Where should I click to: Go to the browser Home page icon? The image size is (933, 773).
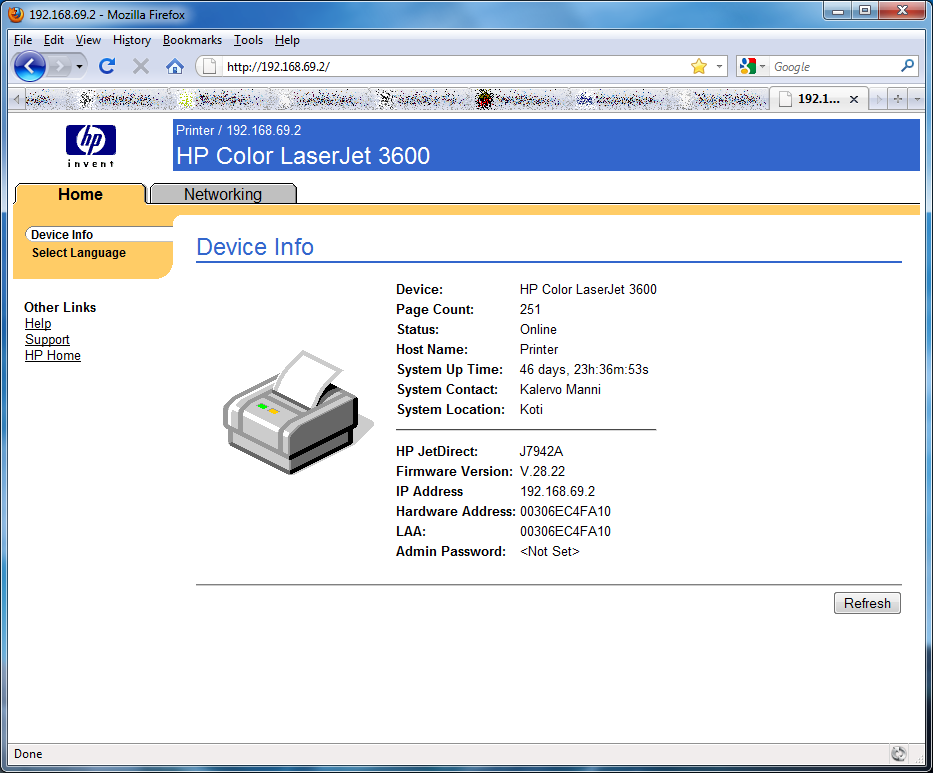(x=175, y=67)
